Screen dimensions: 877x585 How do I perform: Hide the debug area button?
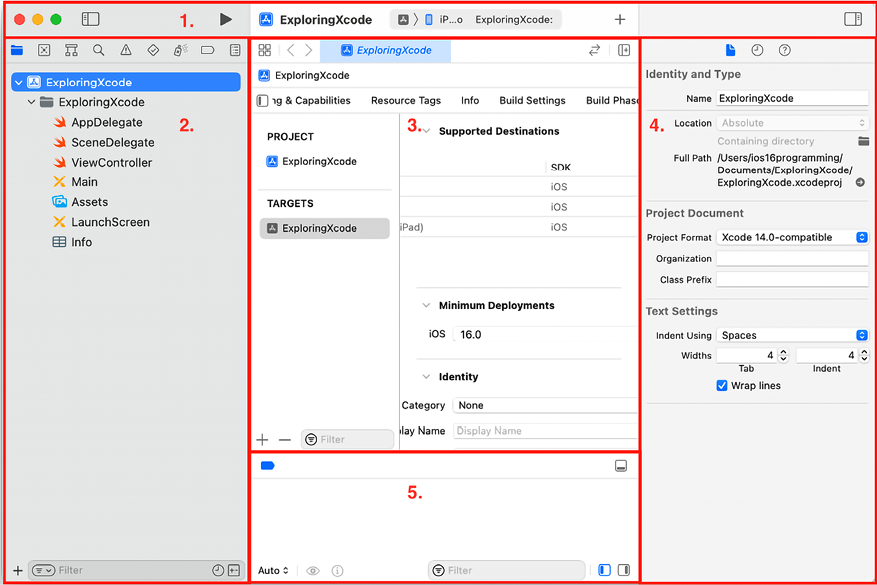click(x=621, y=466)
